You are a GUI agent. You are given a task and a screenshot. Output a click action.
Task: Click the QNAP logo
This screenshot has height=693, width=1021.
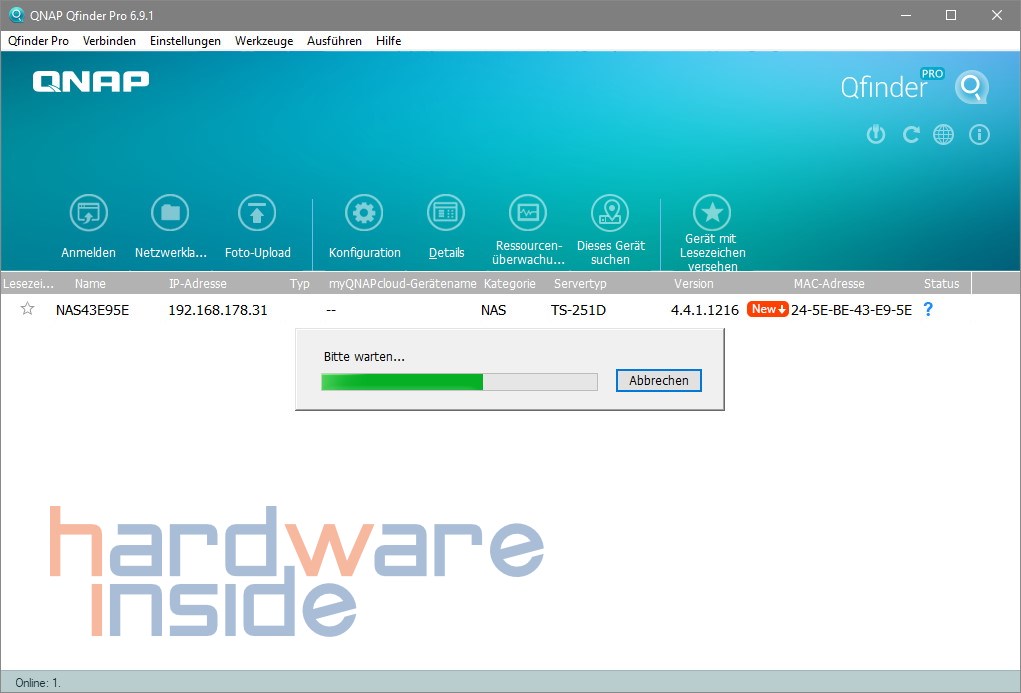coord(91,82)
